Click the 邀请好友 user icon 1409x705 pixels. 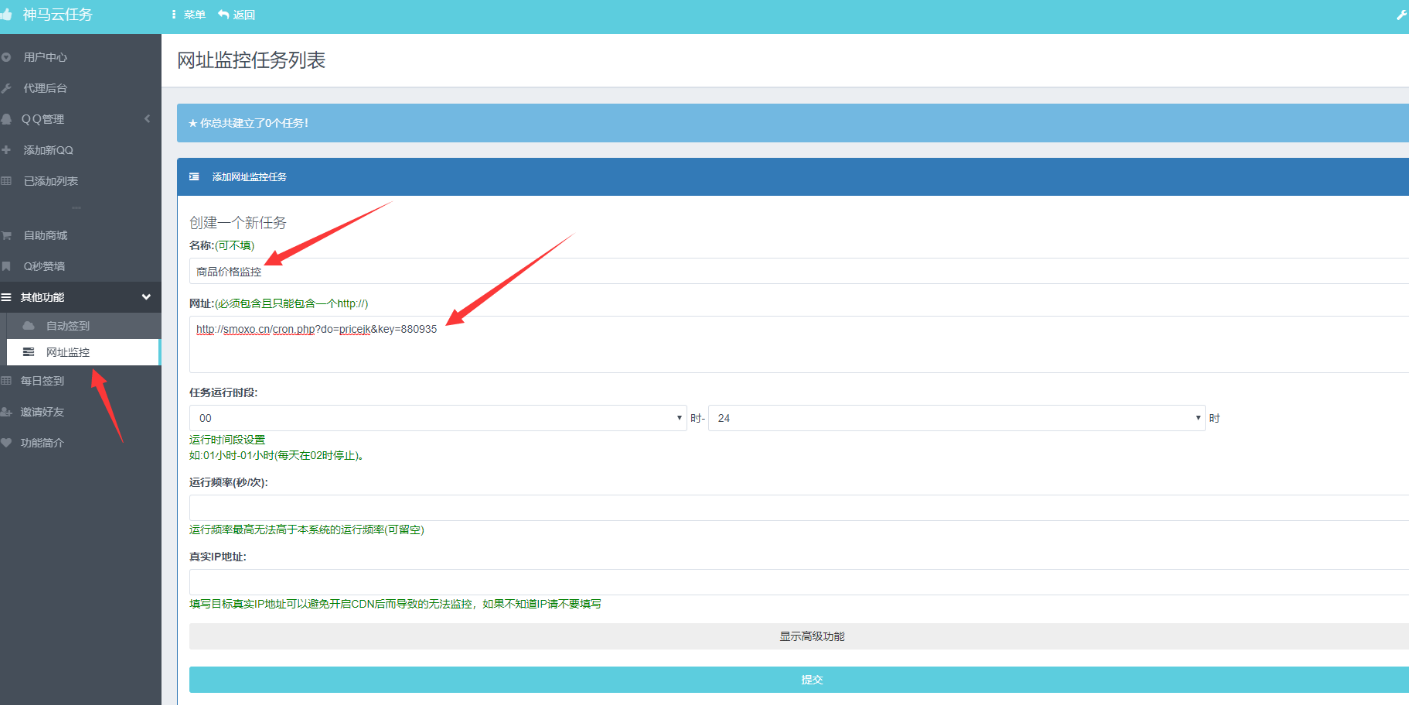pos(7,411)
